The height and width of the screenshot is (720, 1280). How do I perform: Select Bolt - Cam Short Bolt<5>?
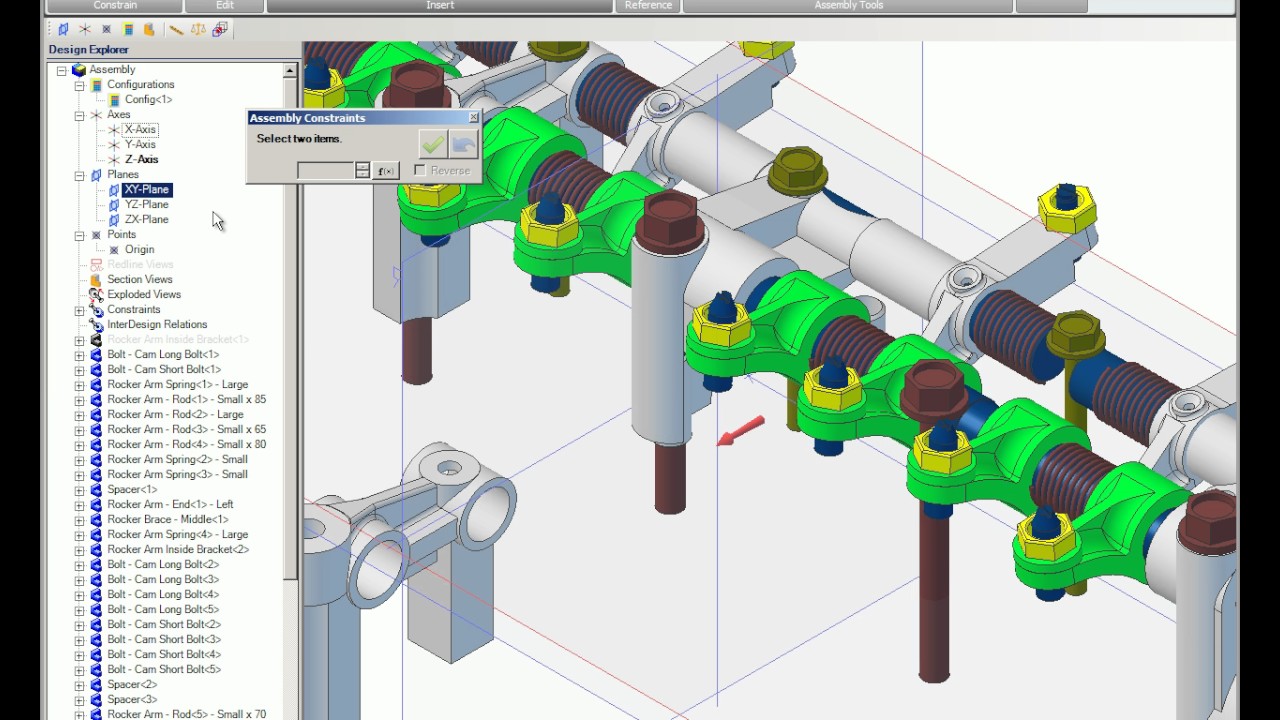[164, 670]
